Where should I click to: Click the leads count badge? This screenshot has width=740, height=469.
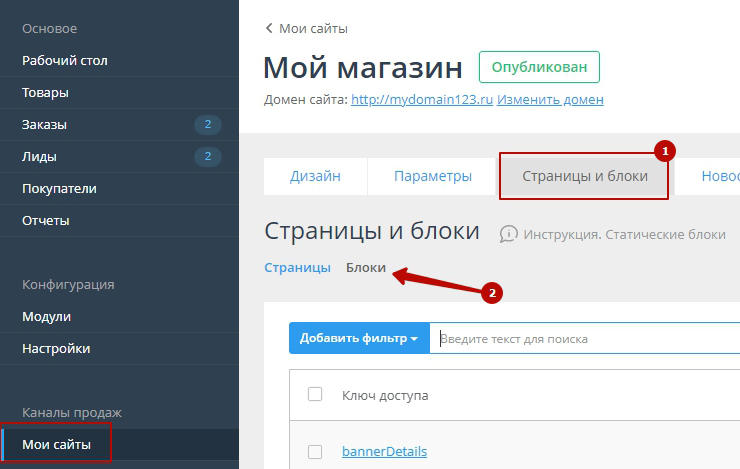click(207, 157)
